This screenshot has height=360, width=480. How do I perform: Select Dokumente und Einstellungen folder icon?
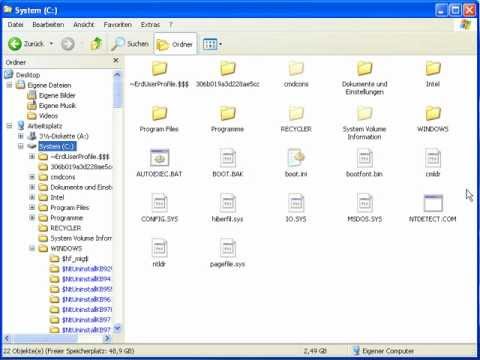(x=364, y=68)
